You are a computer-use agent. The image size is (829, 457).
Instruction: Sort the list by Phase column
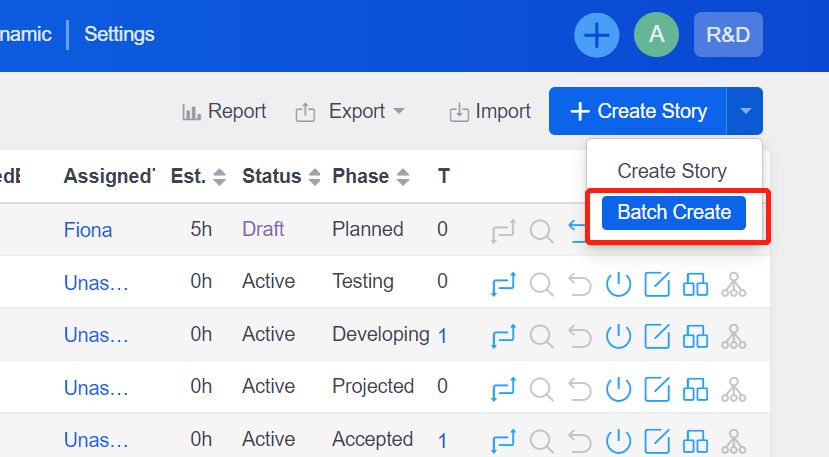pos(403,177)
